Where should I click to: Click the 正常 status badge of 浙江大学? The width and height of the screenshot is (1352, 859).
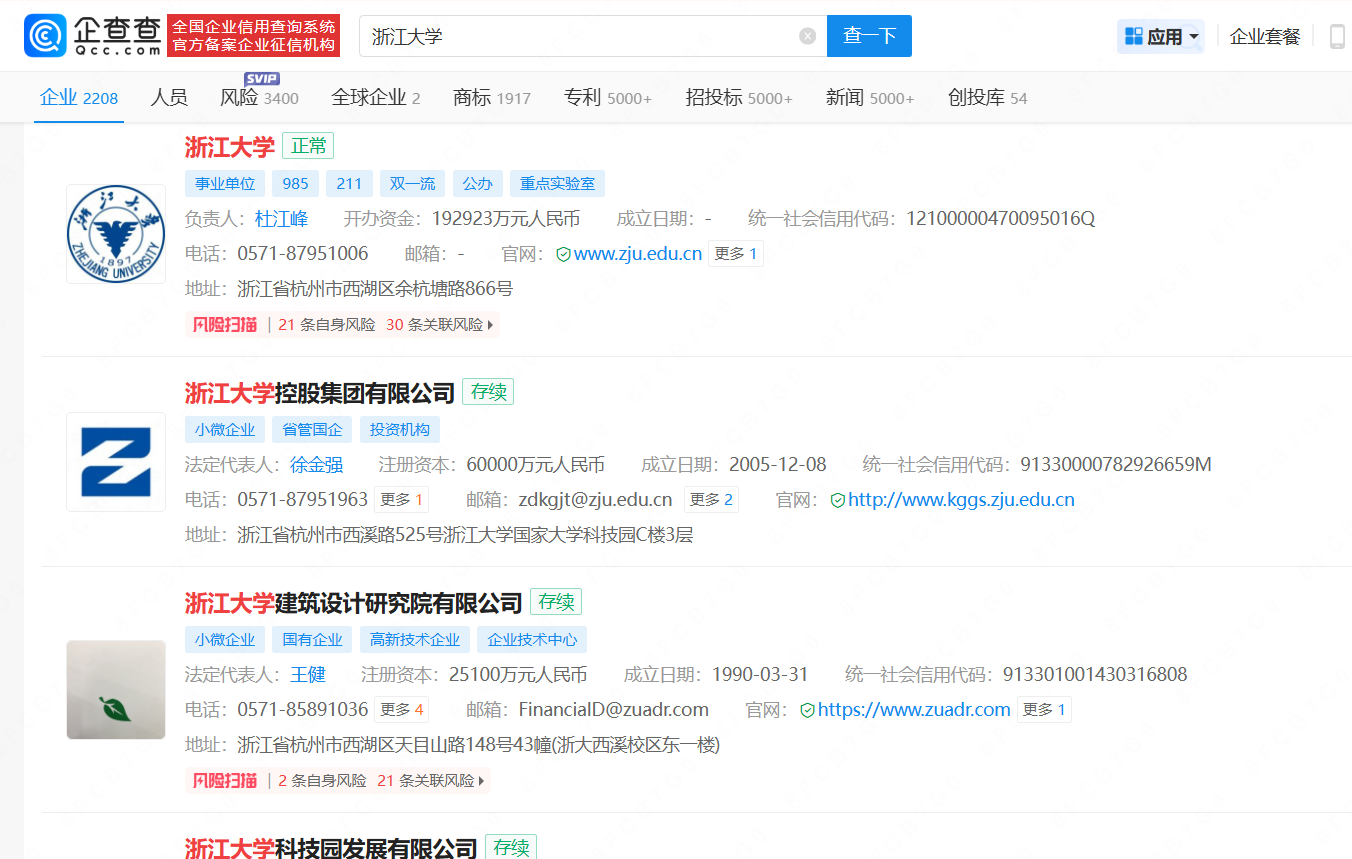click(x=308, y=146)
